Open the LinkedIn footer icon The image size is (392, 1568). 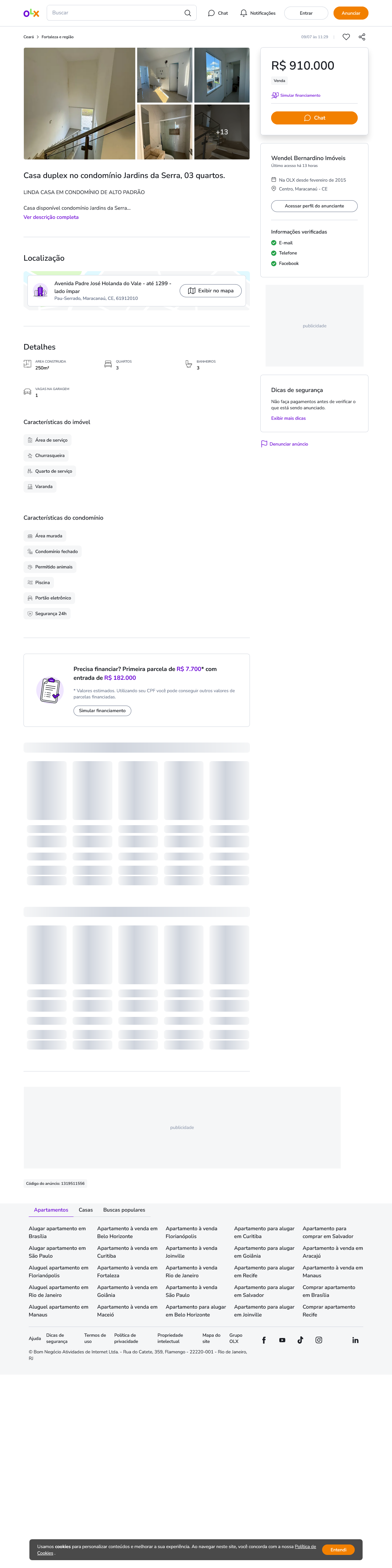[355, 1340]
